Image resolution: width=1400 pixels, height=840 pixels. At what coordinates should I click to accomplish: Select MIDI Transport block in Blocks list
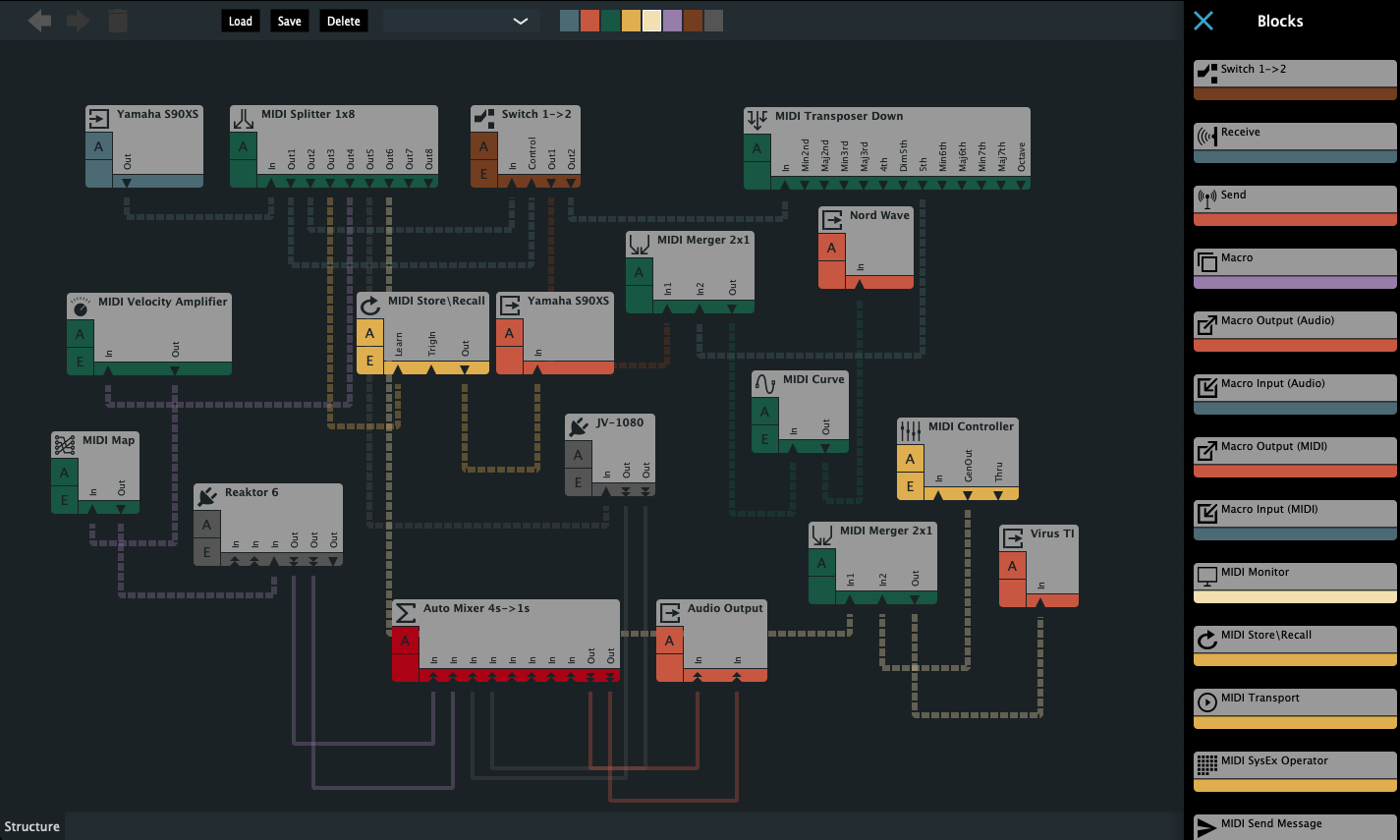(1295, 708)
